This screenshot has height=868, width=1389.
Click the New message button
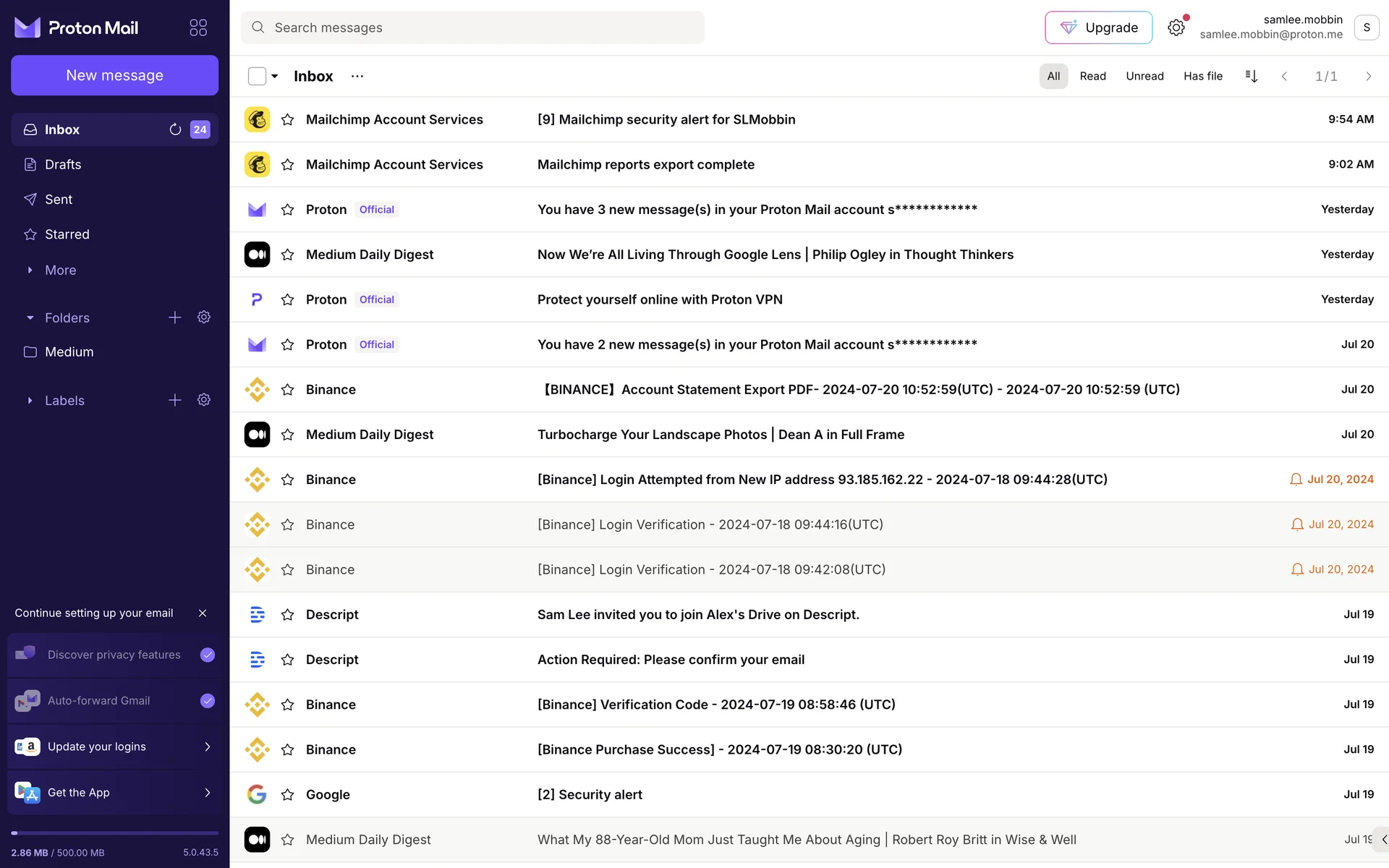114,75
